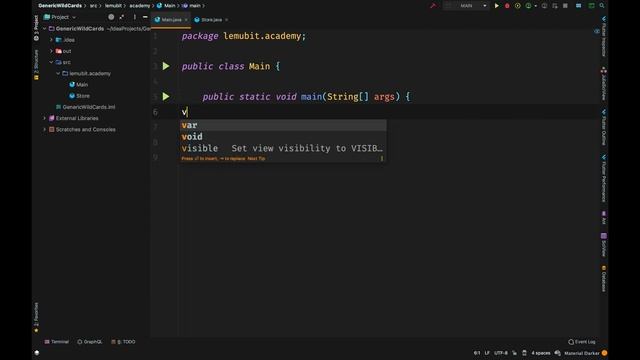The image size is (640, 360).
Task: Select Main class in project tree
Action: click(79, 84)
